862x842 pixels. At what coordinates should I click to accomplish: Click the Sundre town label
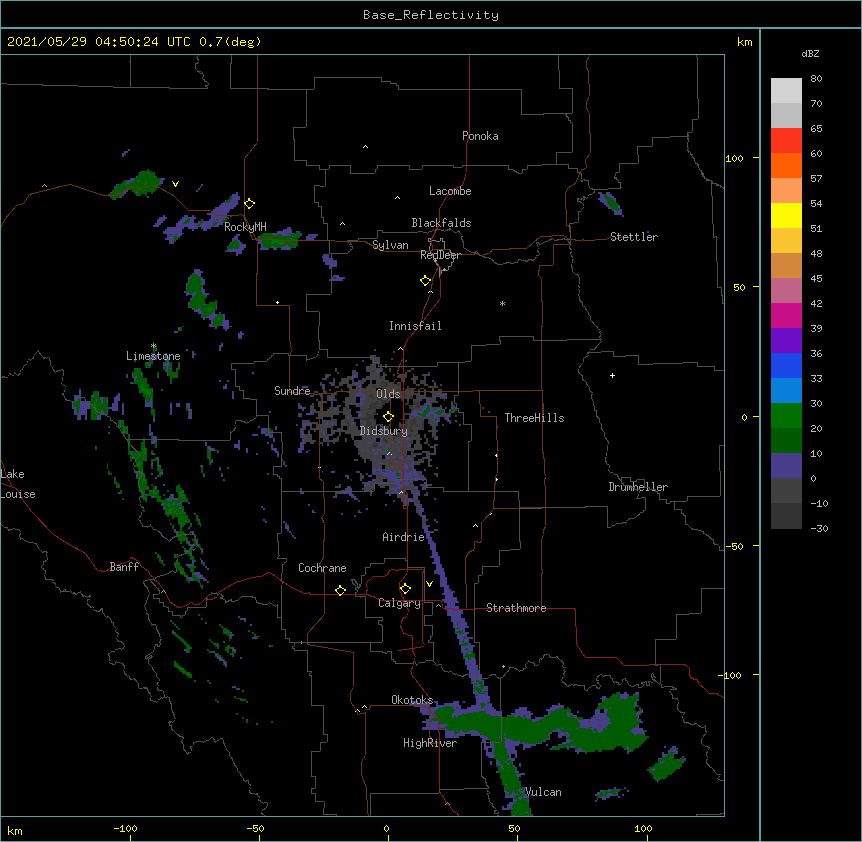pos(292,391)
